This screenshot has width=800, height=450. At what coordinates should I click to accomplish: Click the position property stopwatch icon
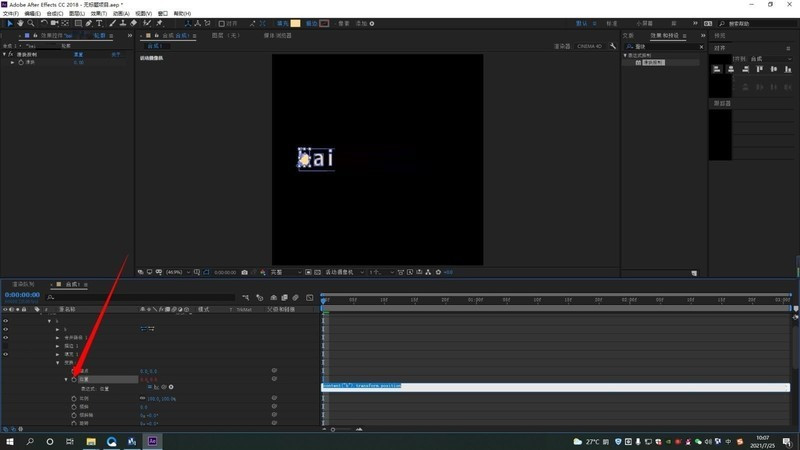pyautogui.click(x=74, y=379)
